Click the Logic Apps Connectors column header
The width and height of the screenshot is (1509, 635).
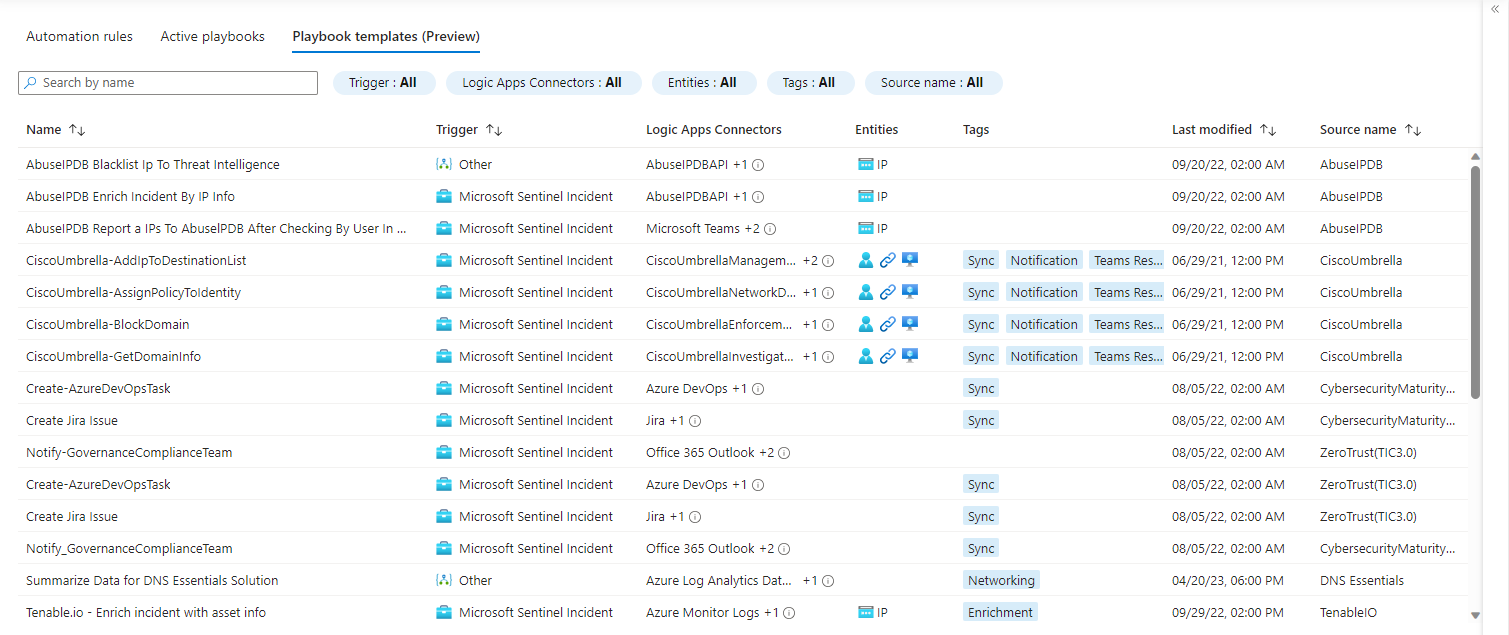pos(714,130)
